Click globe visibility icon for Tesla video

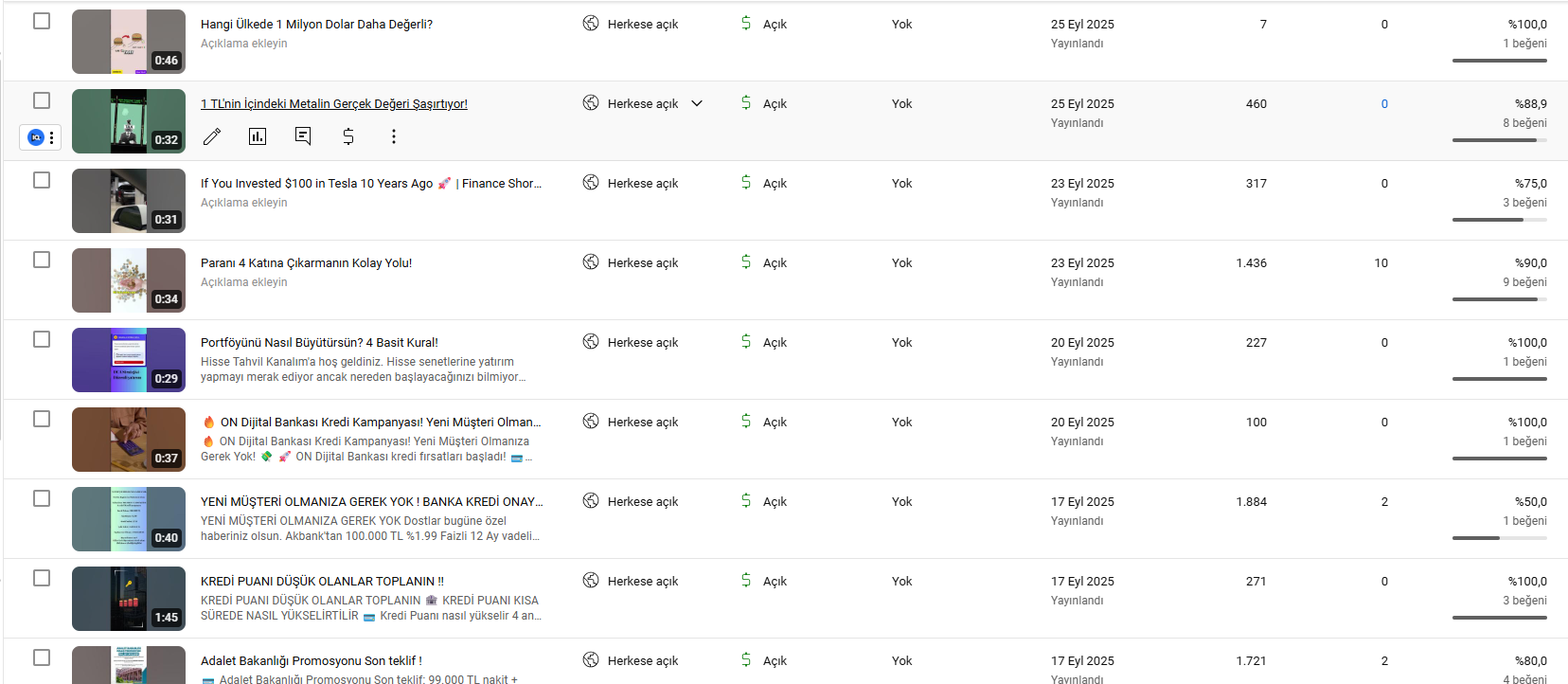point(591,183)
